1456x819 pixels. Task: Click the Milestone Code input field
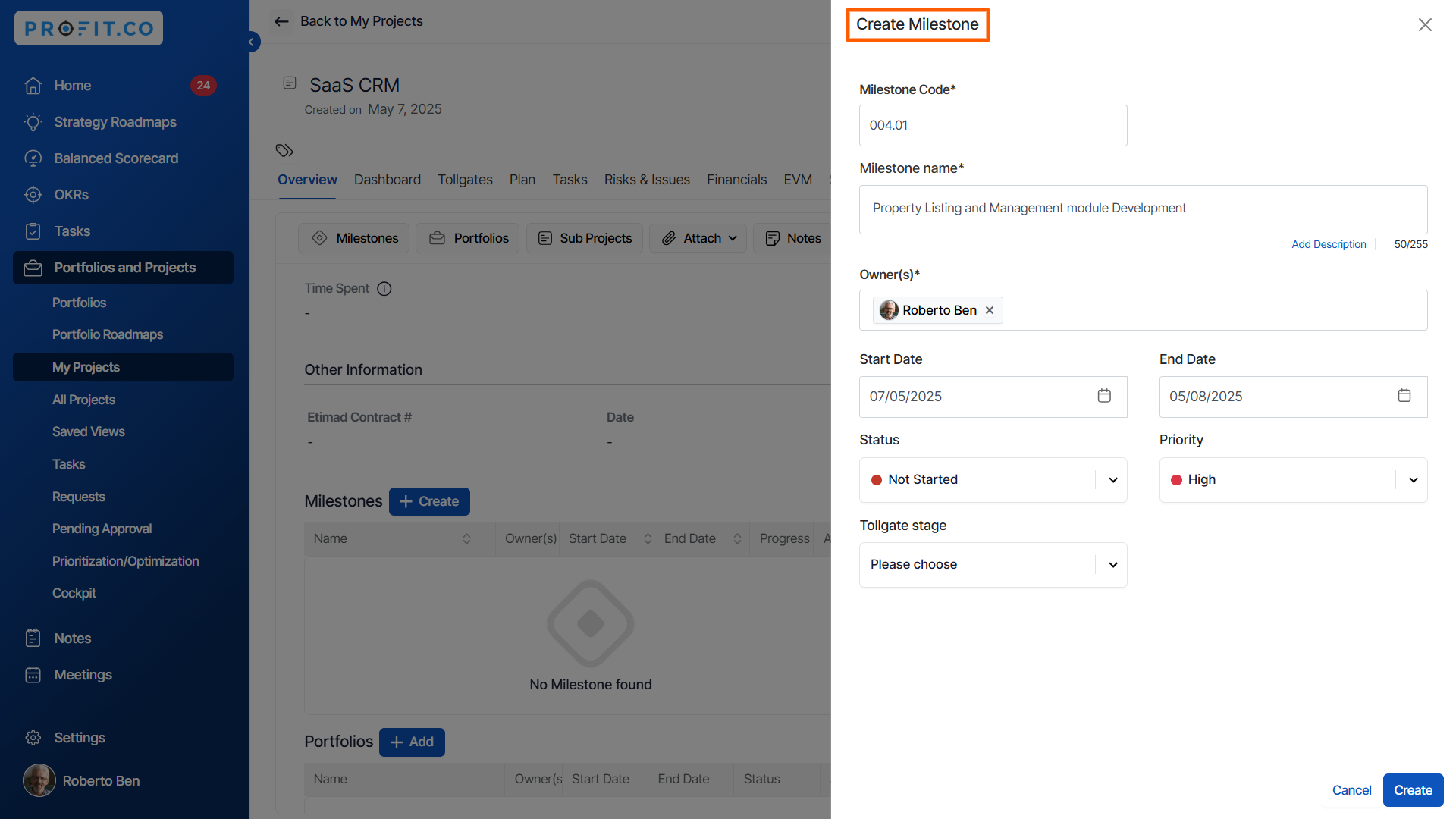993,125
